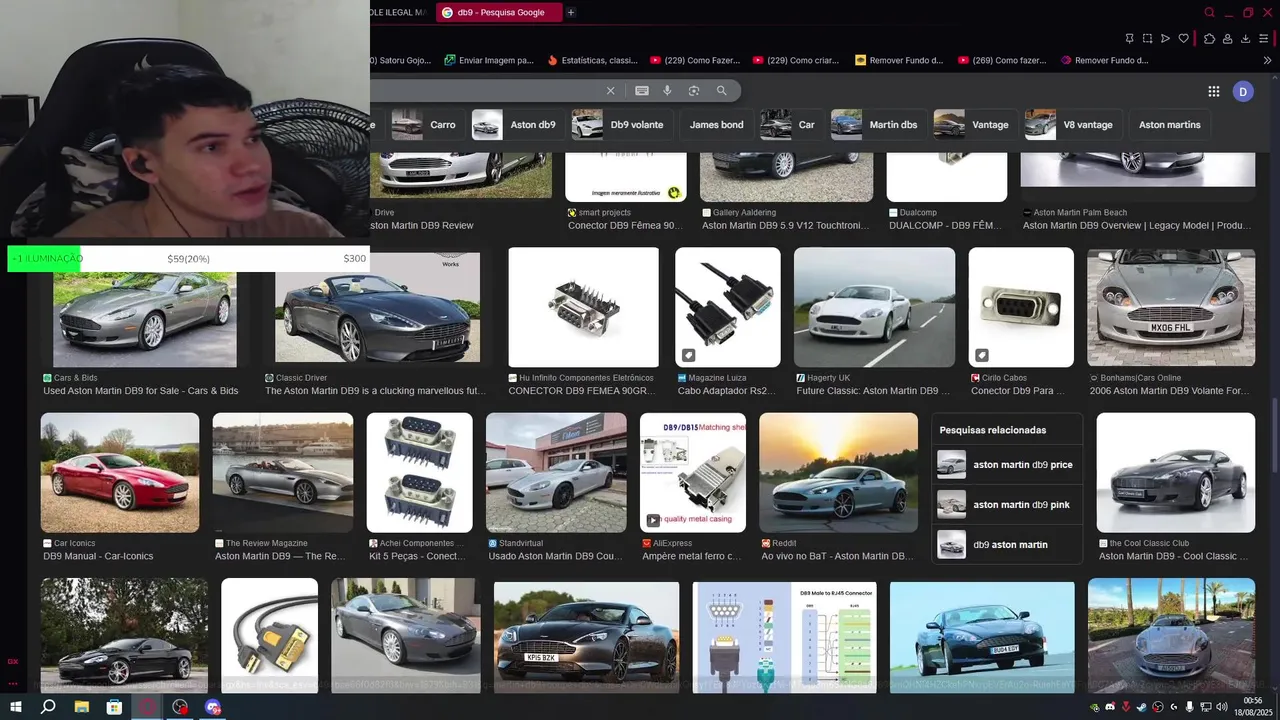Open the Google account avatar D
1280x720 pixels.
point(1243,92)
